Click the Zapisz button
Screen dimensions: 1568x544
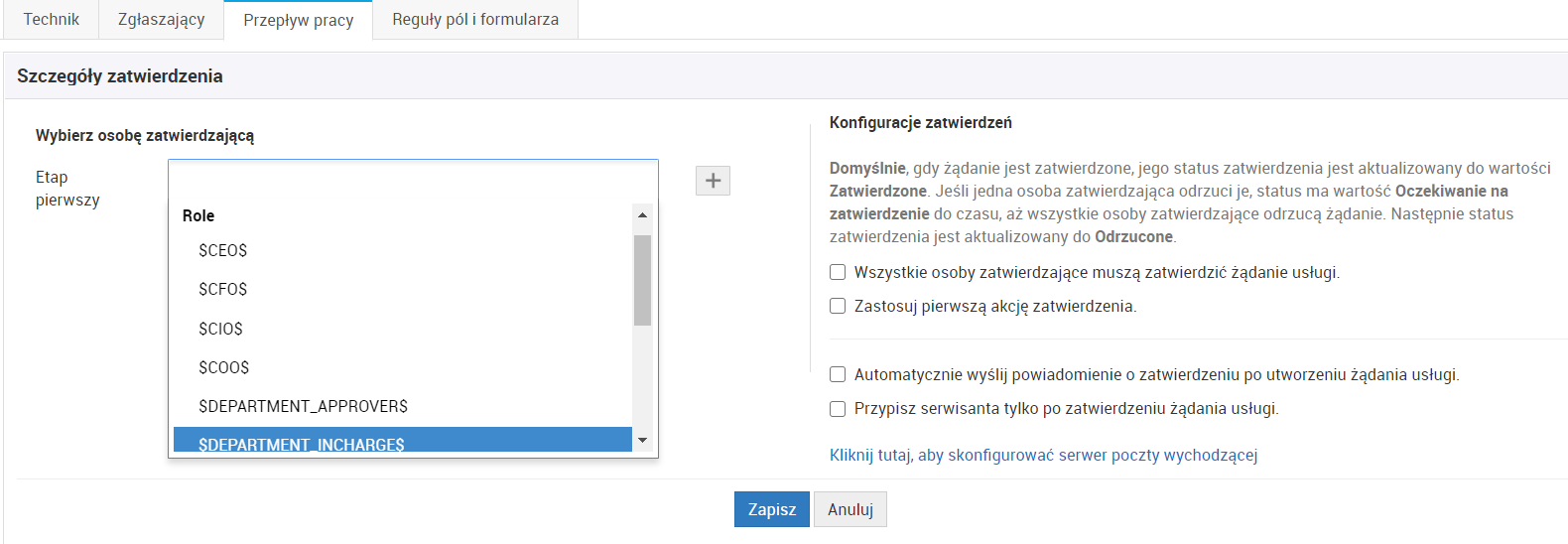pos(771,509)
